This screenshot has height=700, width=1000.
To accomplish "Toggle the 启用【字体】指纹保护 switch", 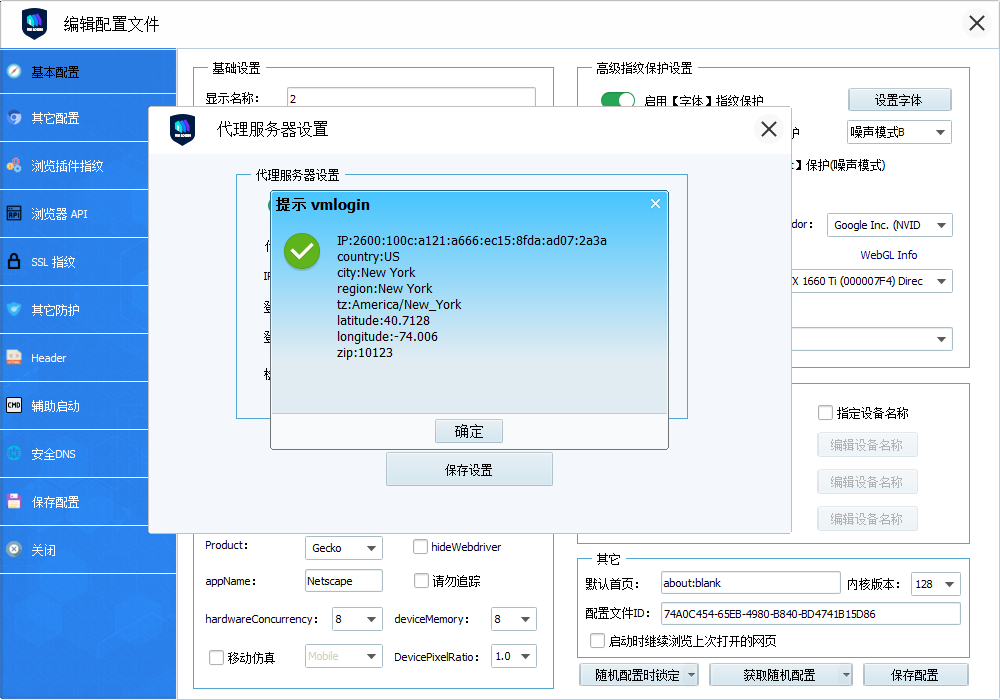I will [618, 100].
